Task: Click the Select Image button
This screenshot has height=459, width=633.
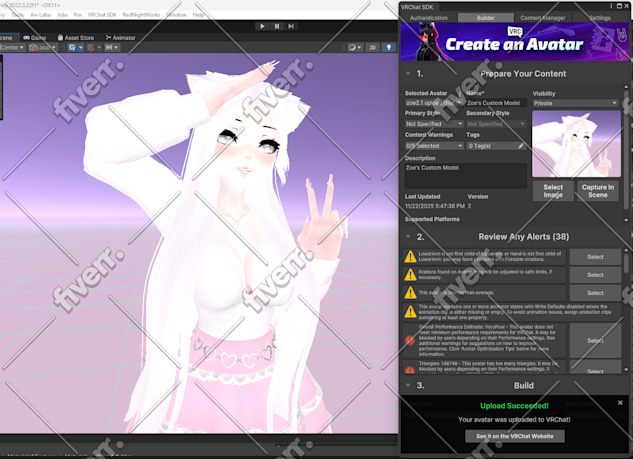Action: (x=553, y=191)
